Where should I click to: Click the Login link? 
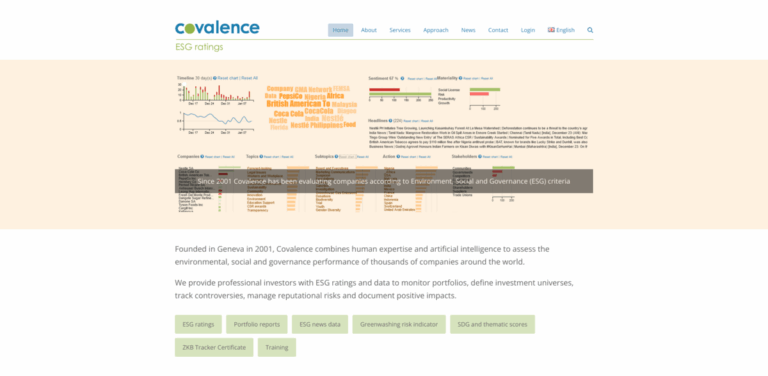(x=528, y=30)
